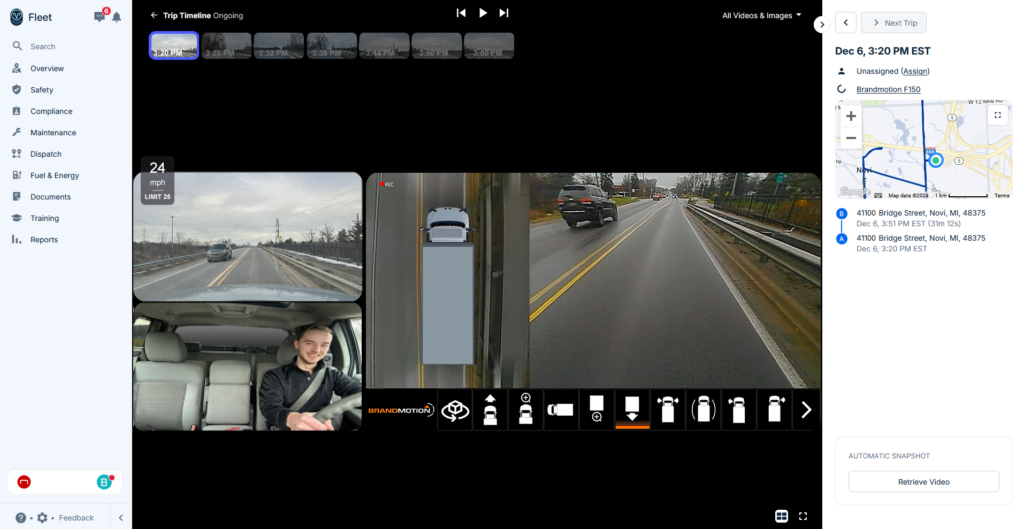This screenshot has height=529, width=1024.
Task: Select the 3D rotate view icon
Action: pyautogui.click(x=455, y=410)
